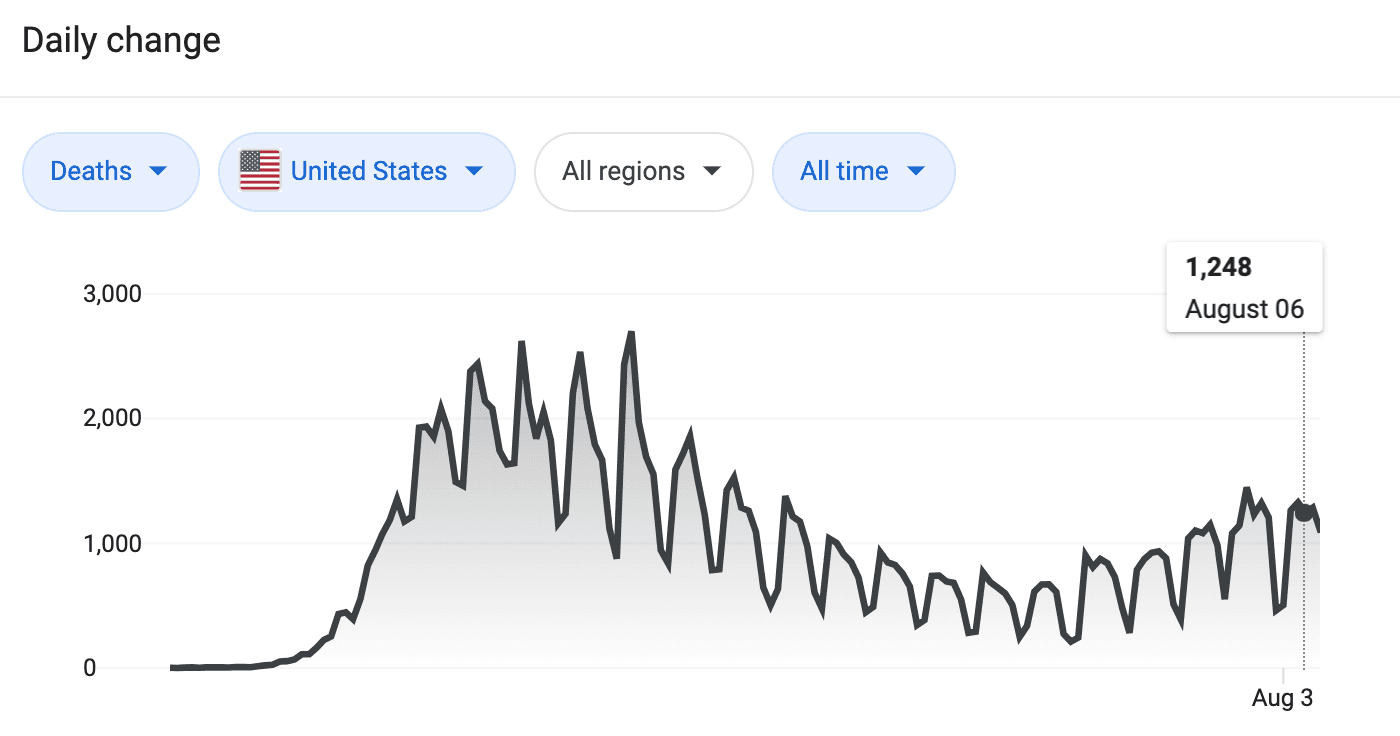Screen dimensions: 1400x736
Task: Click the "United States" country label
Action: click(x=368, y=171)
